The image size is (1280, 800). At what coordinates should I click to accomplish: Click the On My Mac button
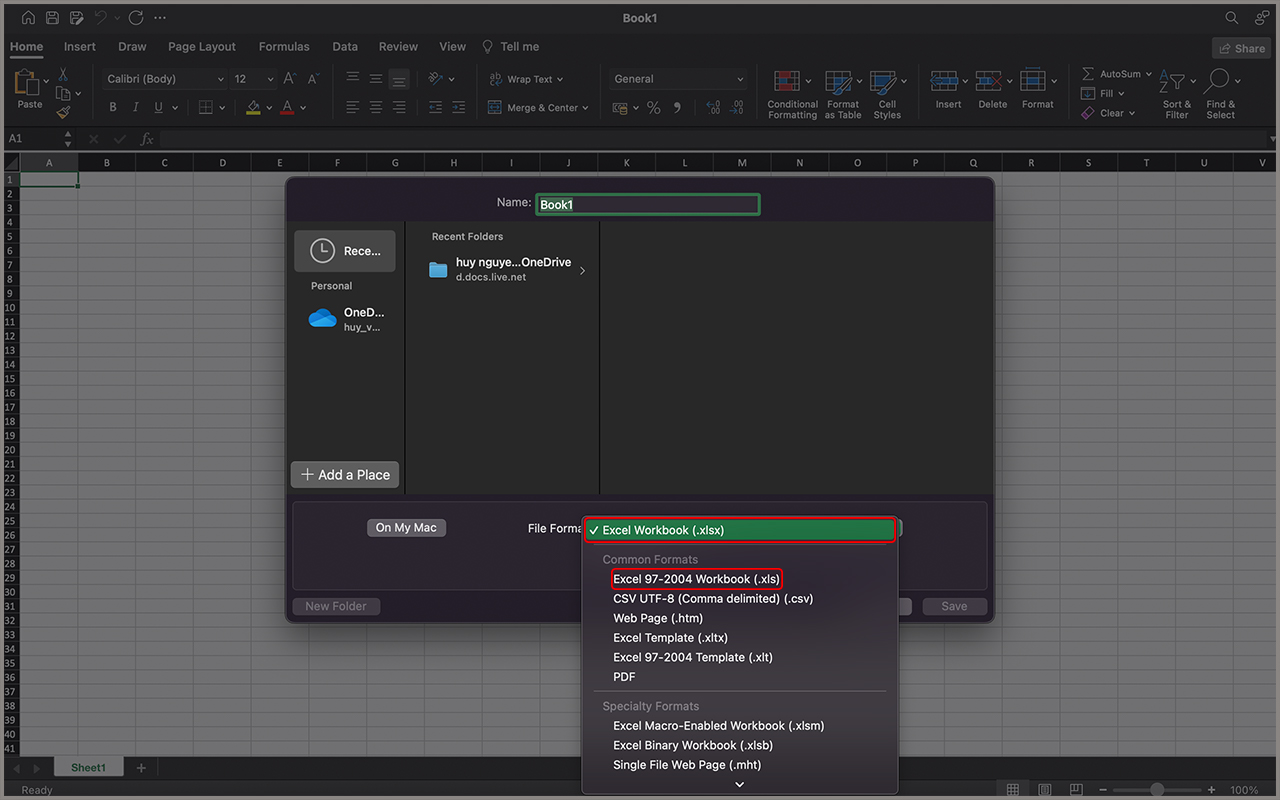click(406, 528)
